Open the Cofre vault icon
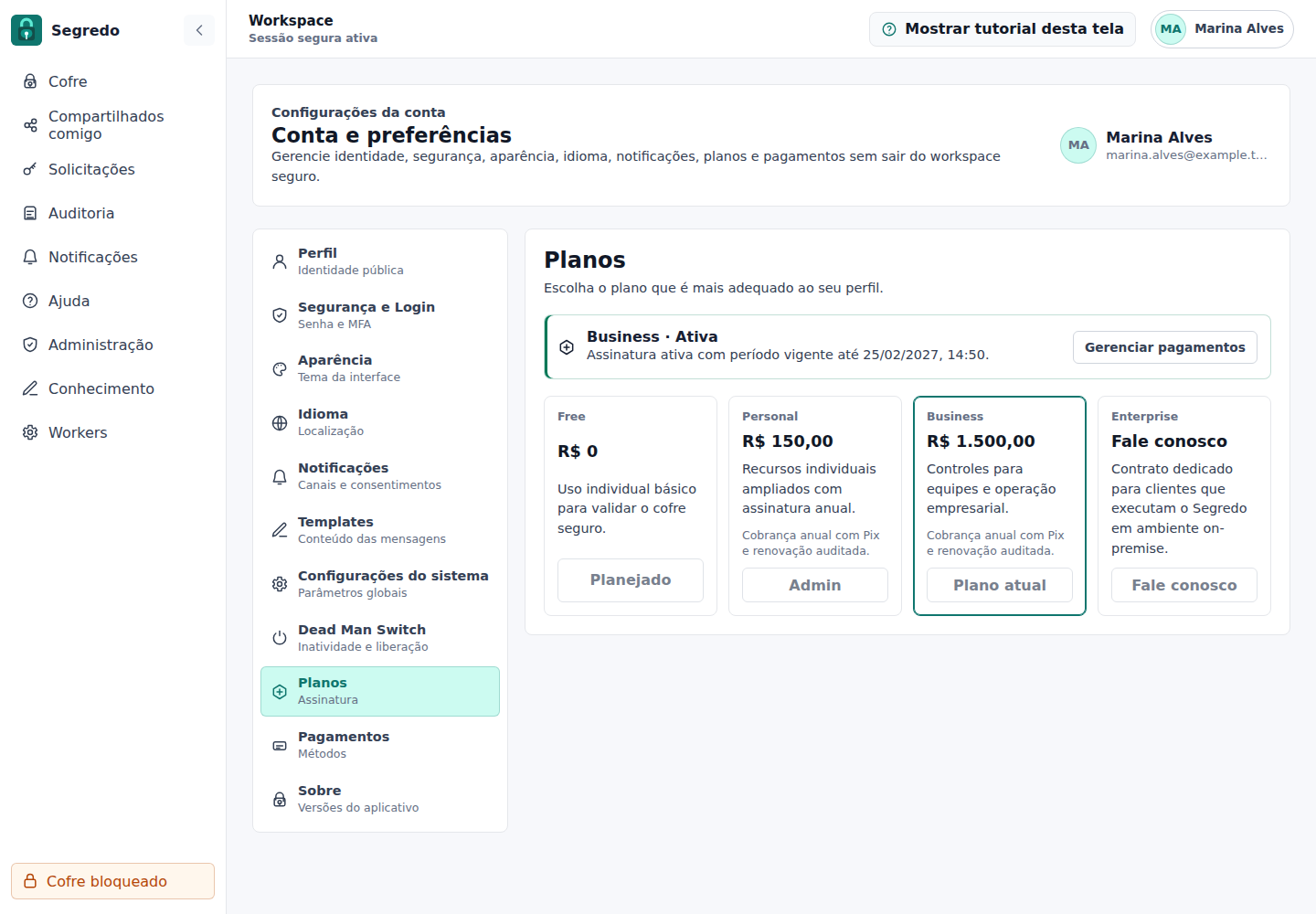This screenshot has width=1316, height=914. (x=30, y=81)
